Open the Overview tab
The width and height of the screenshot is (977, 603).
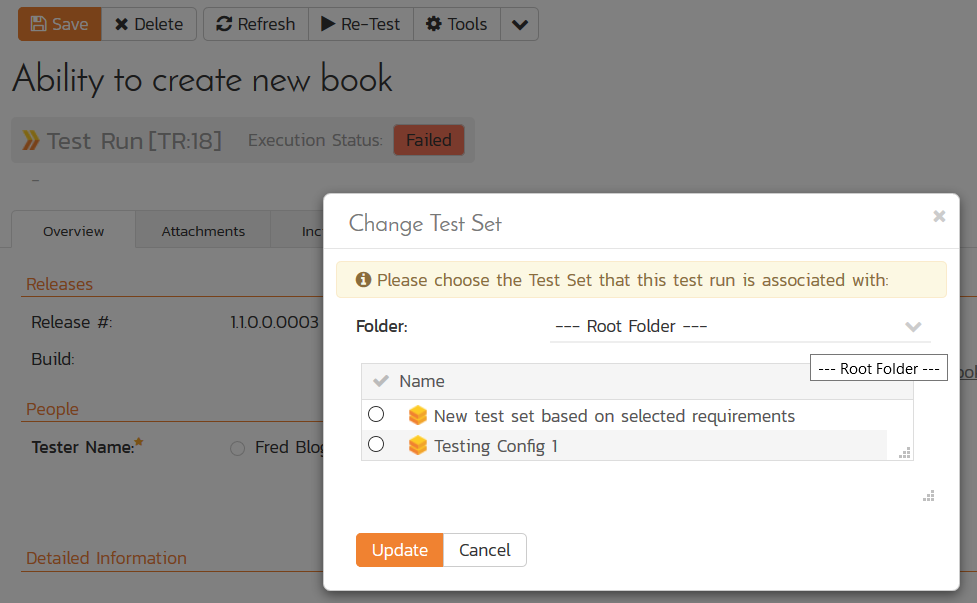(73, 231)
